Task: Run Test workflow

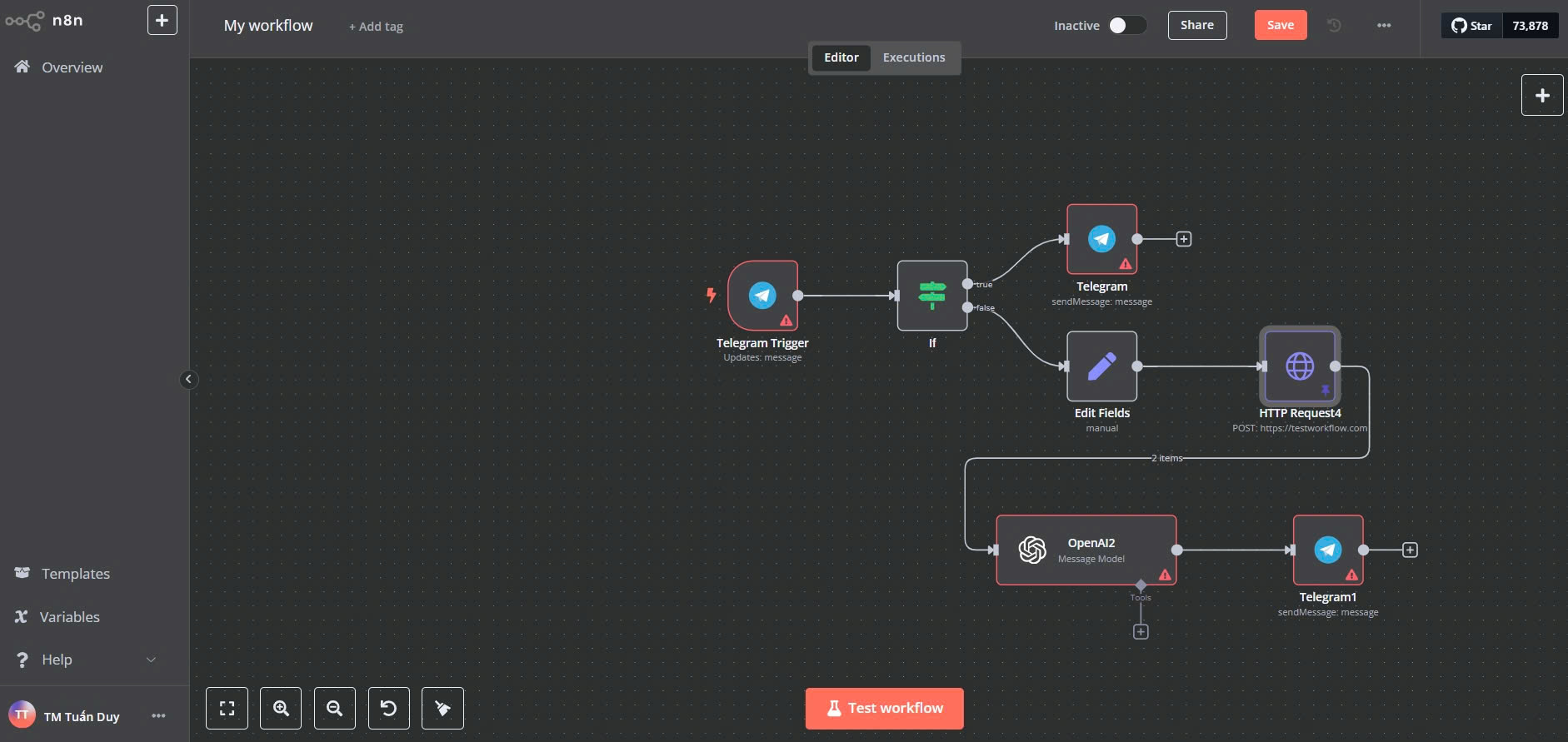Action: (x=884, y=709)
